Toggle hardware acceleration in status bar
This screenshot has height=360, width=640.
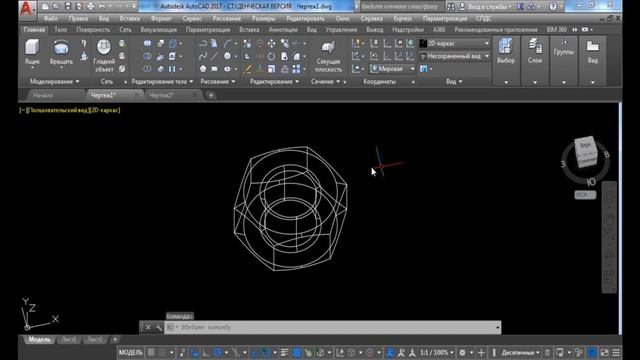592,352
